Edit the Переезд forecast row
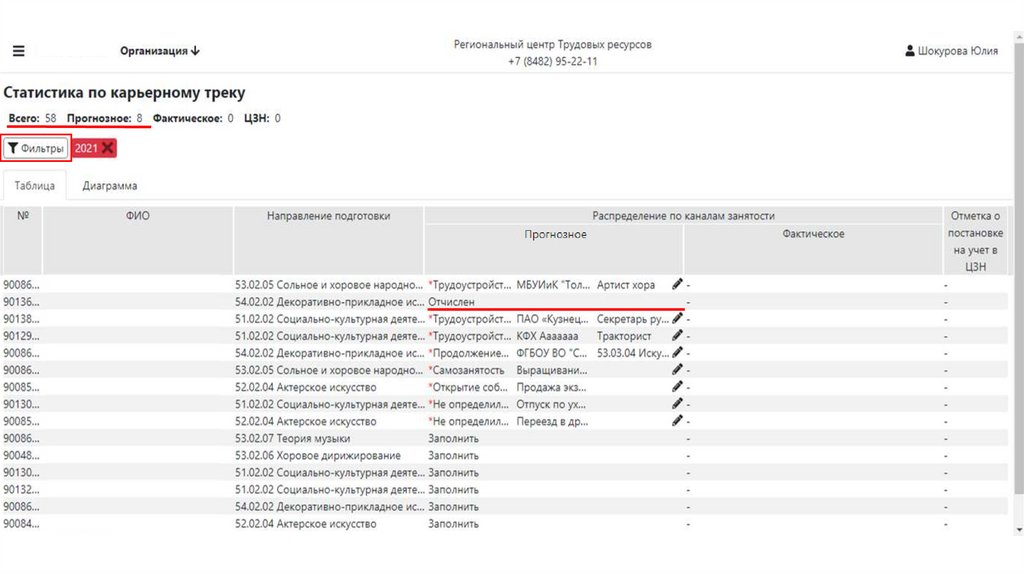 coord(677,421)
